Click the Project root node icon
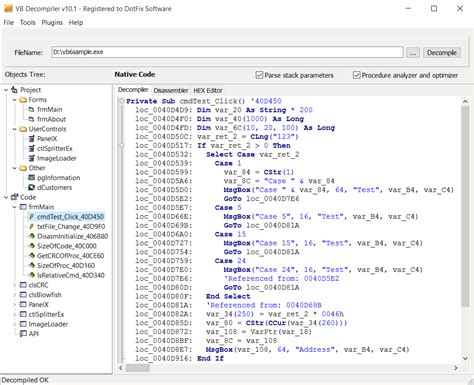 [x=14, y=90]
